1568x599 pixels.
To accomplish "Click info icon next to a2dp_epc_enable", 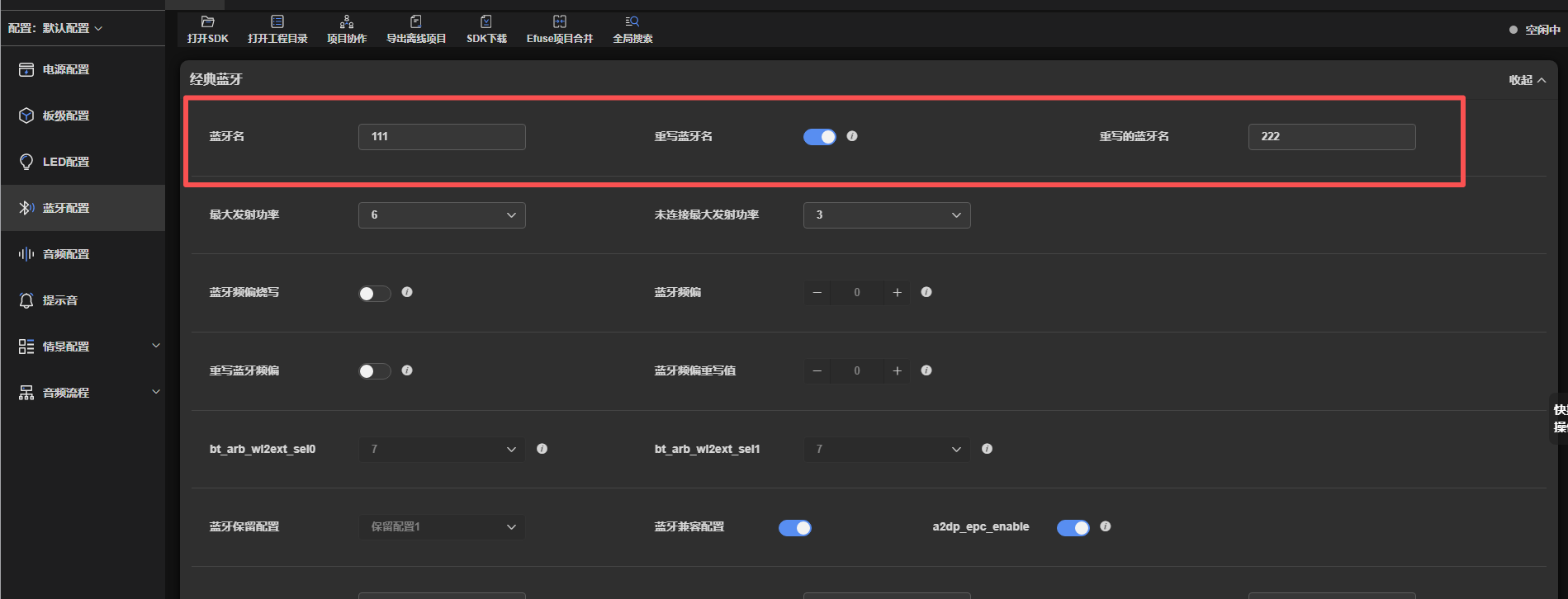I will (1106, 526).
